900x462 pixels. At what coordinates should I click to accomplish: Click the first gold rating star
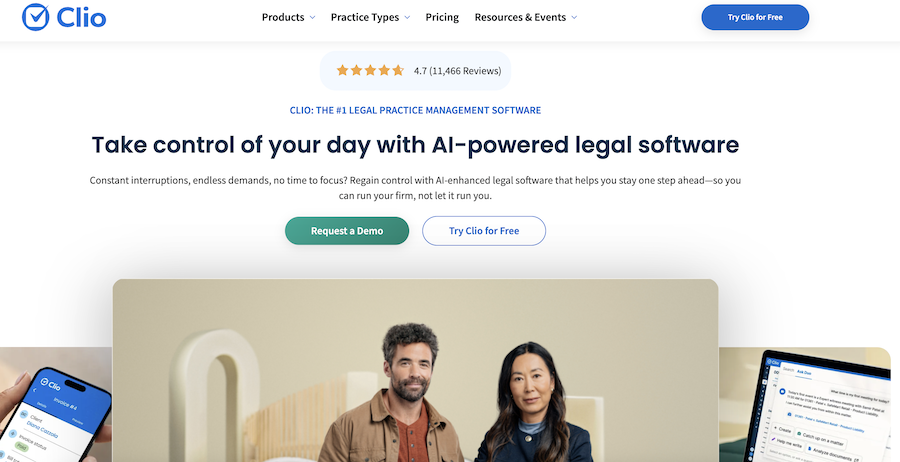coord(343,71)
